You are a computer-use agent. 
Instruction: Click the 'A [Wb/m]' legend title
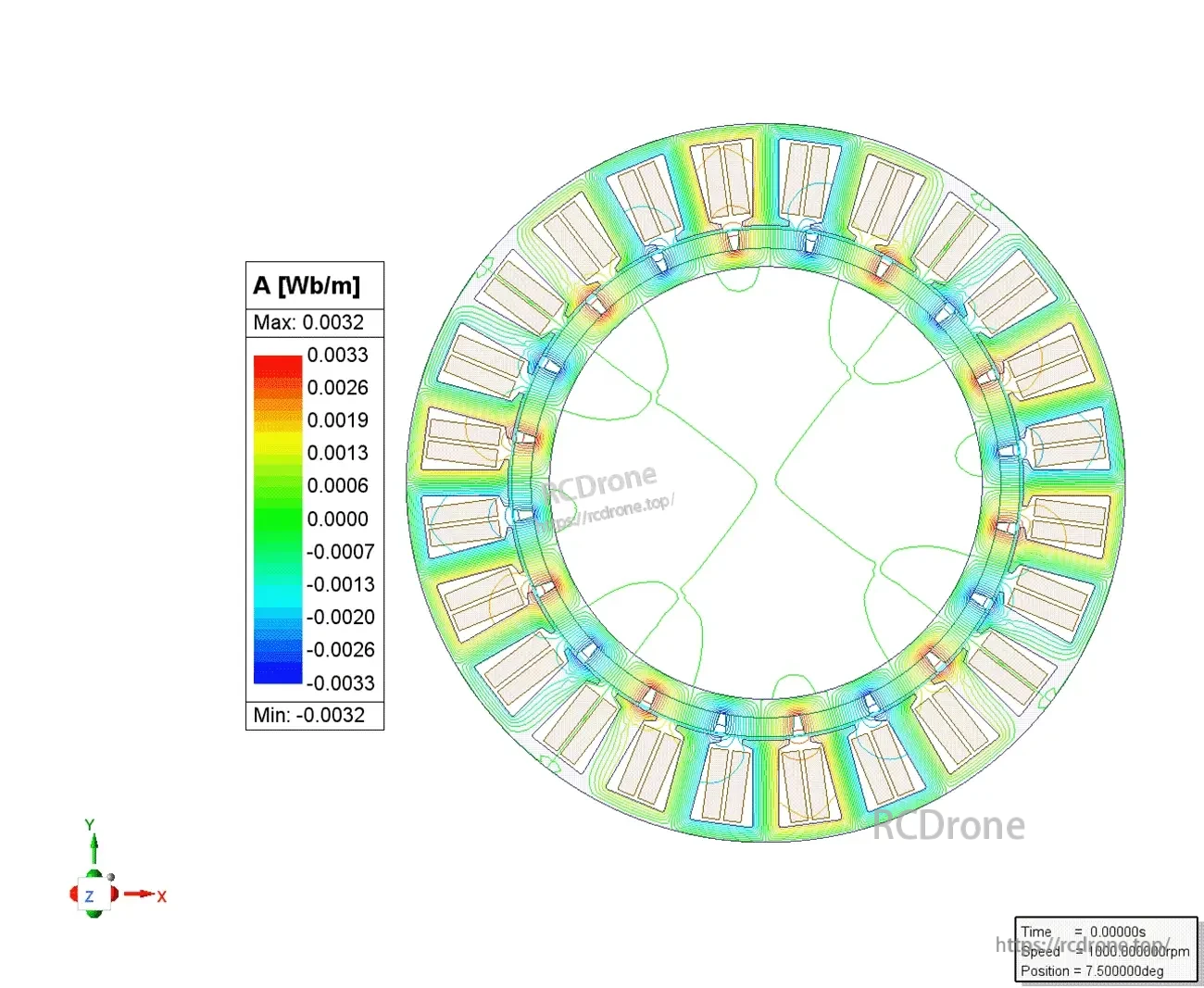pos(307,285)
